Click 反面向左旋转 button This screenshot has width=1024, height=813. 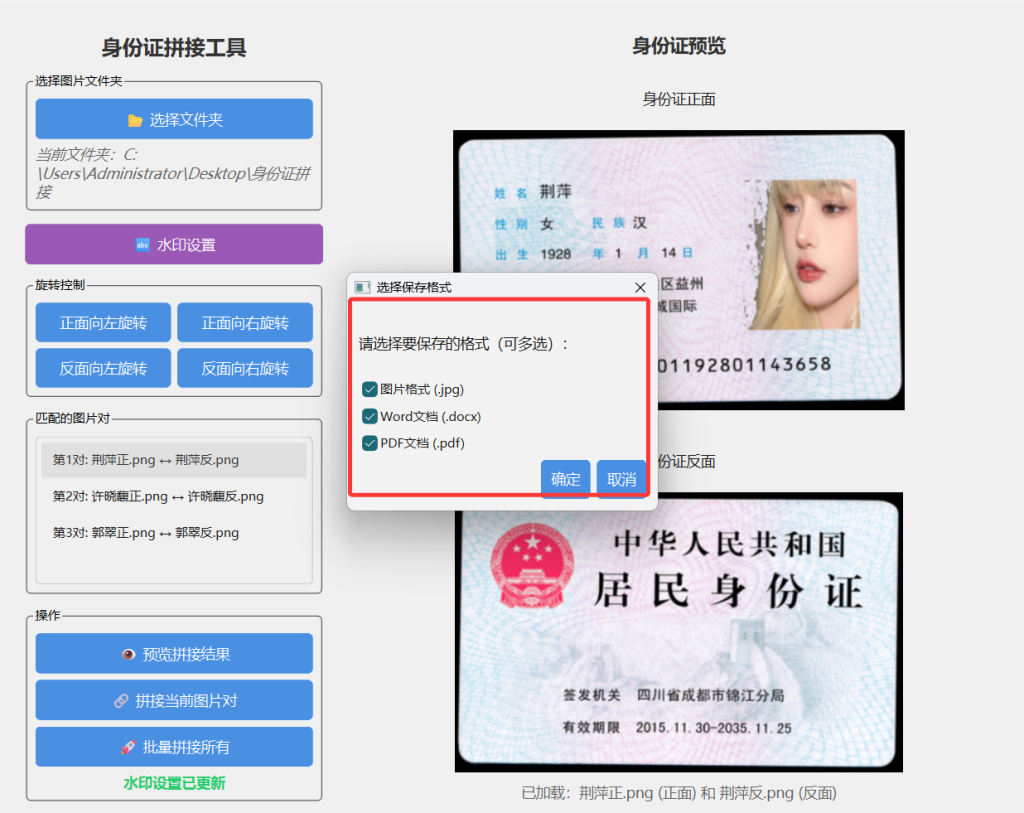103,368
